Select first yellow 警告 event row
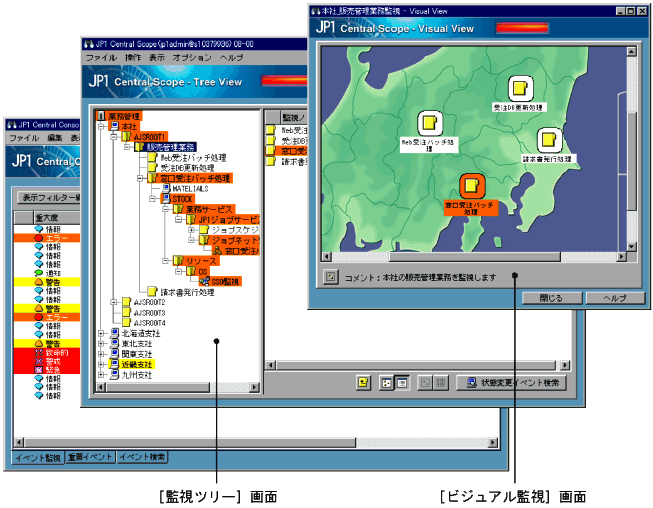The height and width of the screenshot is (508, 653). (47, 282)
